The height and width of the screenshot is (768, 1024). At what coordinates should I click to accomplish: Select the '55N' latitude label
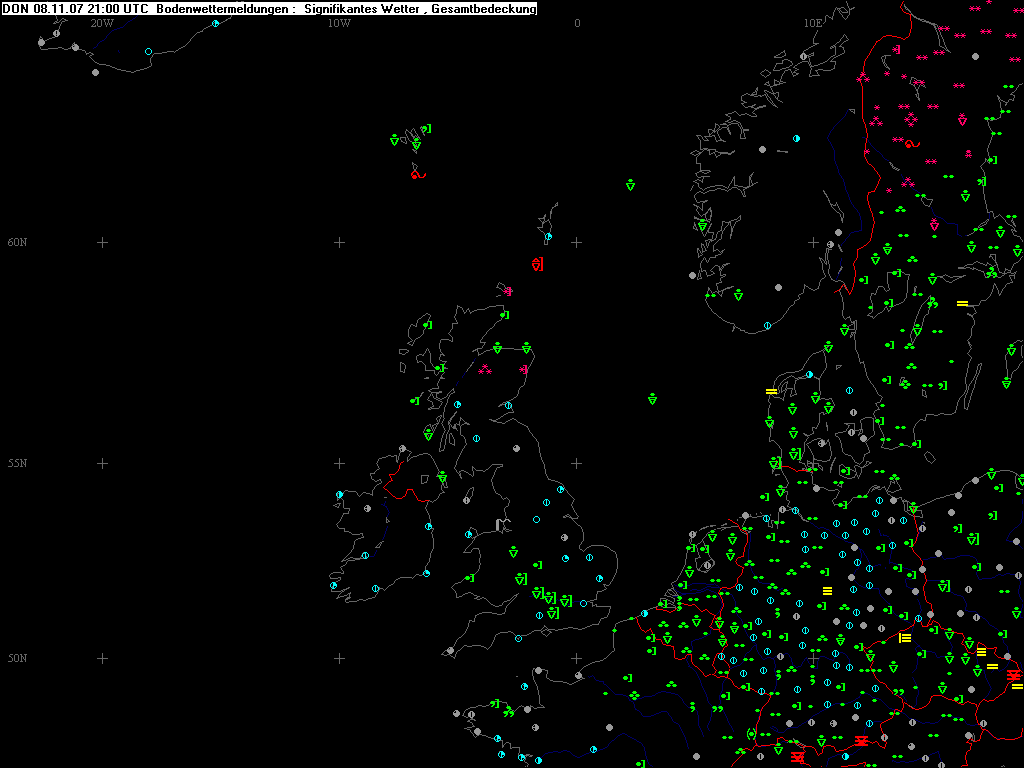[x=17, y=463]
